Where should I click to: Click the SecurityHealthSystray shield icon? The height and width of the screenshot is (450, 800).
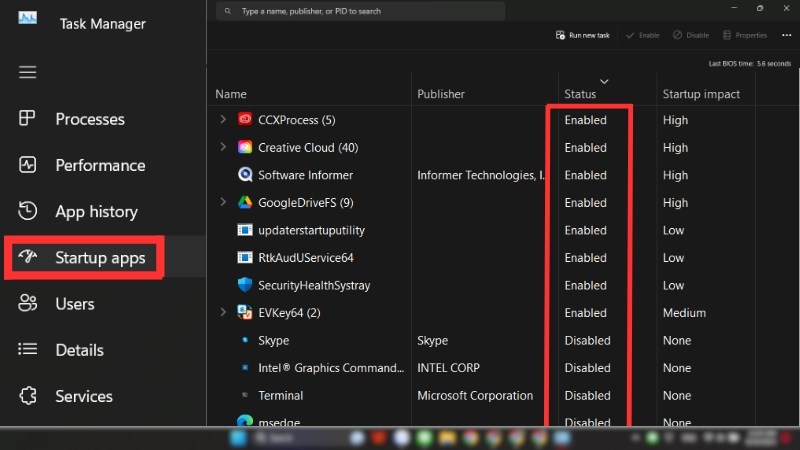point(245,285)
